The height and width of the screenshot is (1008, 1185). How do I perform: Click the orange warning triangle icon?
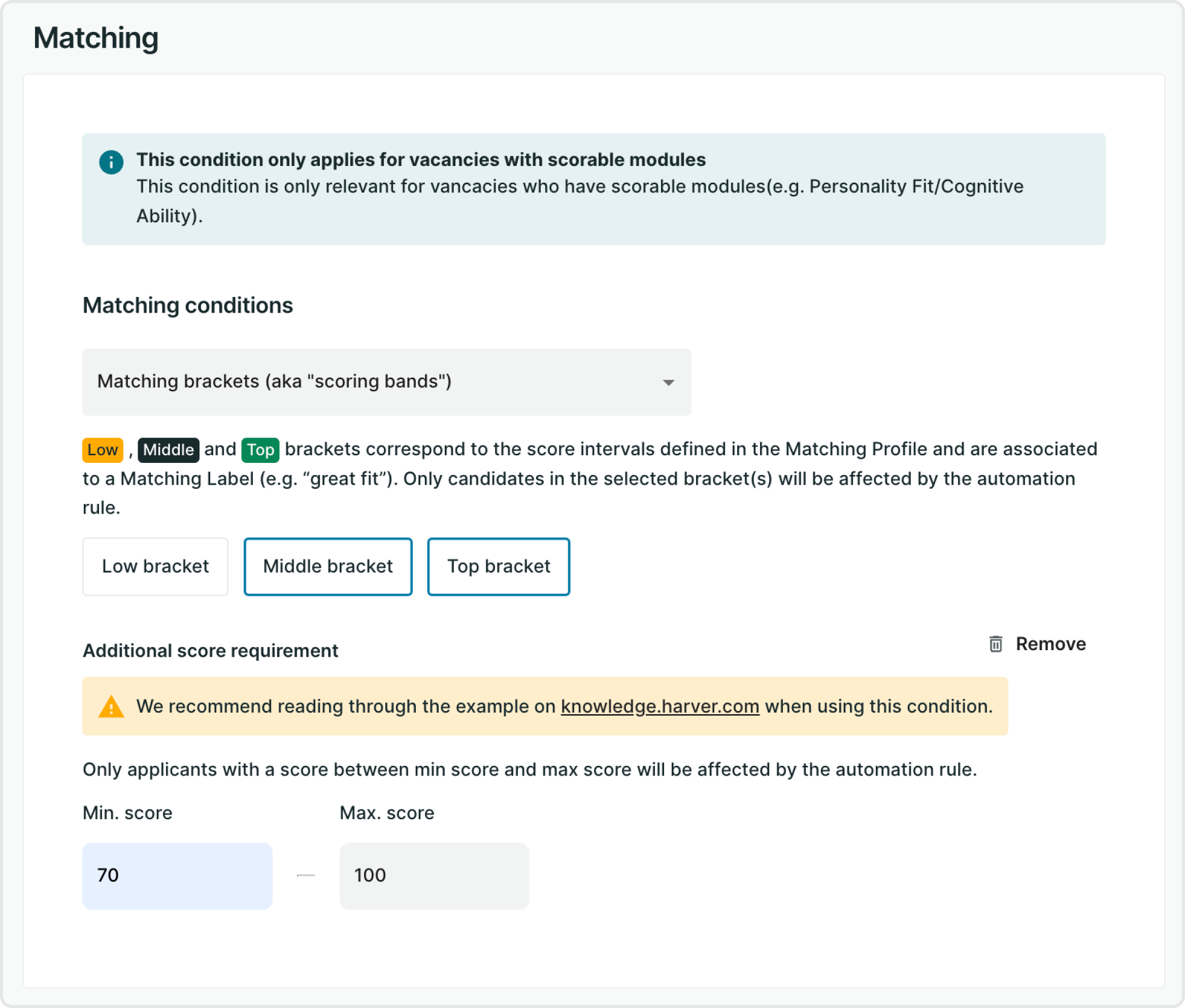(x=111, y=707)
